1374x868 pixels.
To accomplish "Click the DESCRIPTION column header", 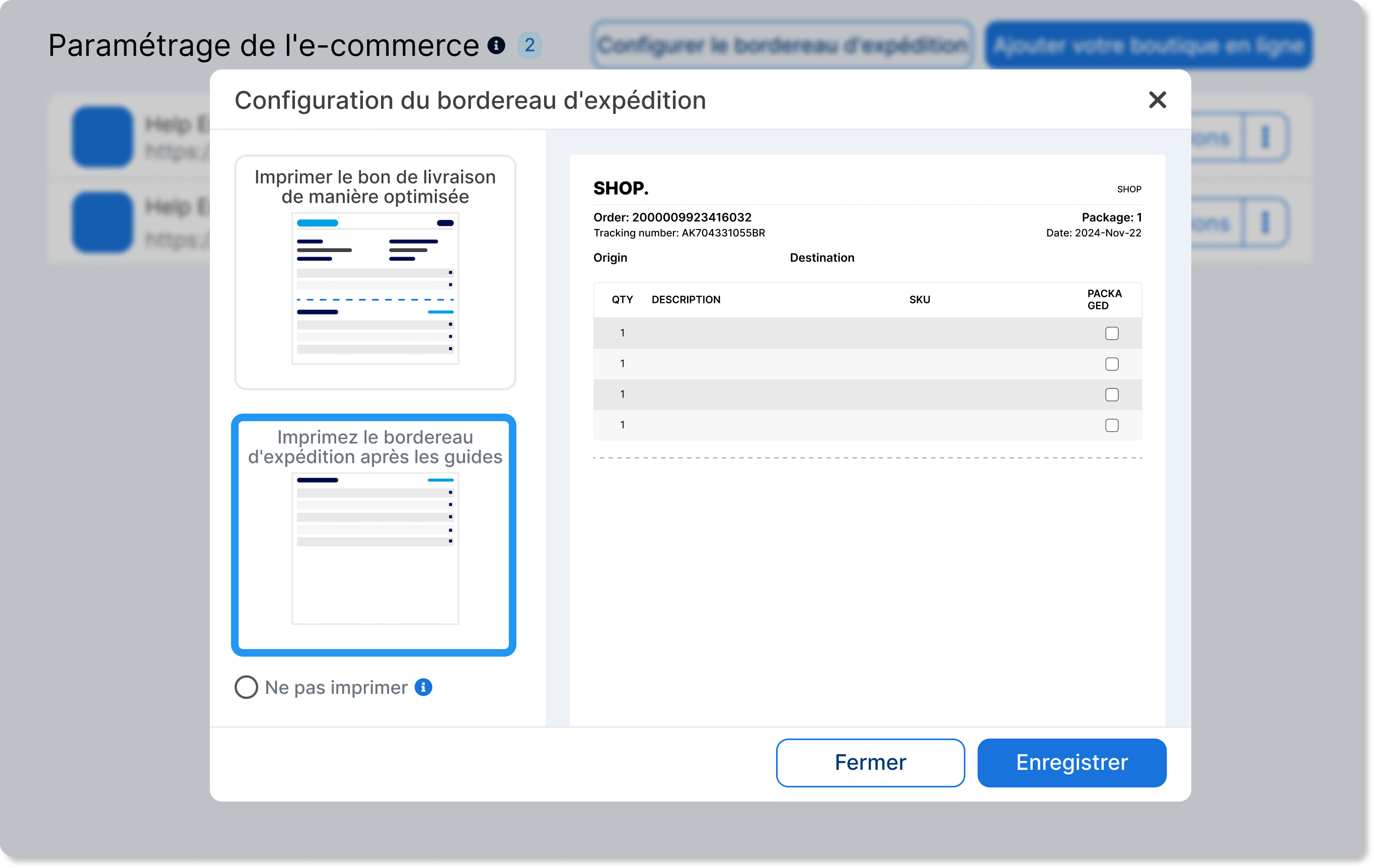I will click(686, 300).
